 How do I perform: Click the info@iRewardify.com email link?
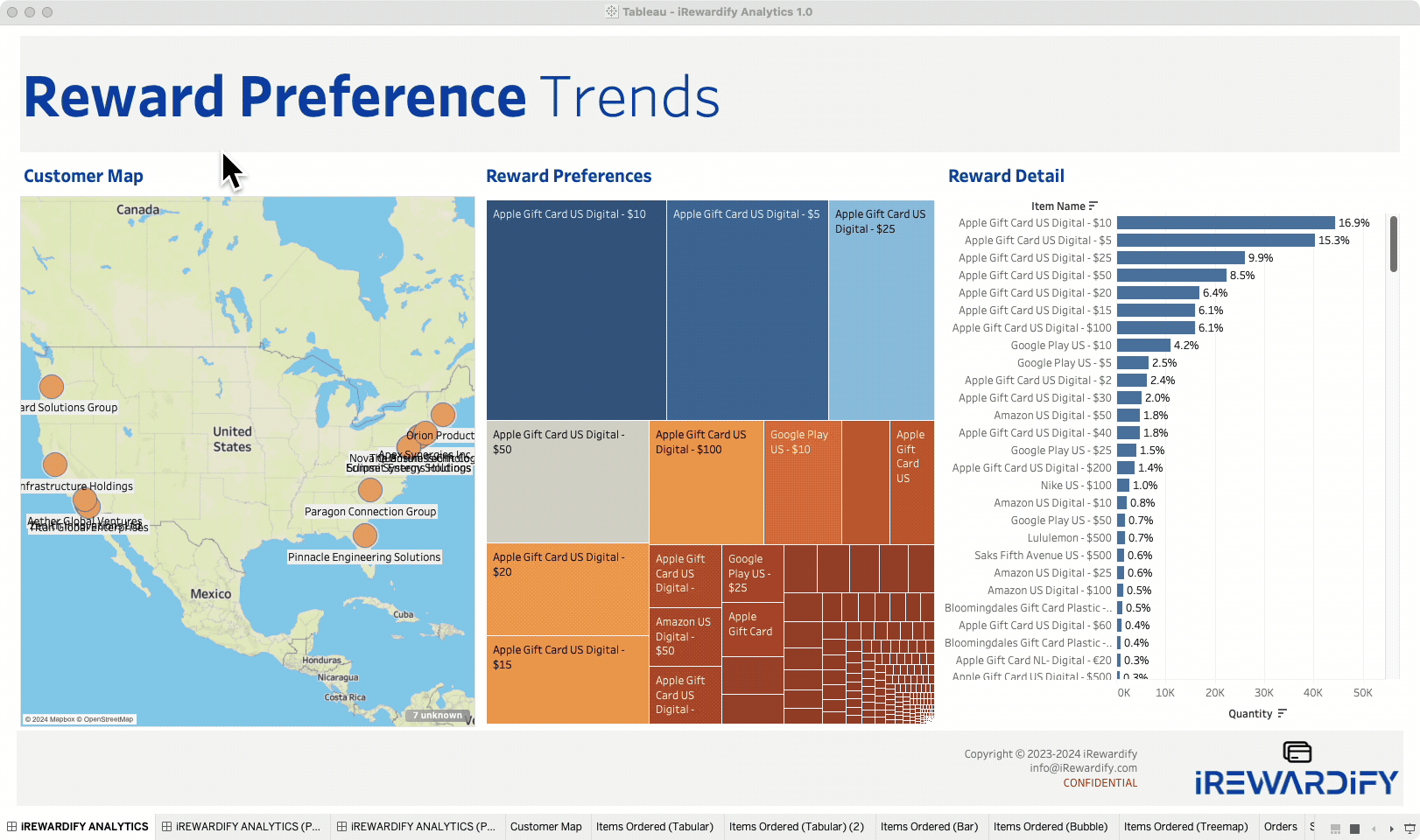coord(1083,768)
